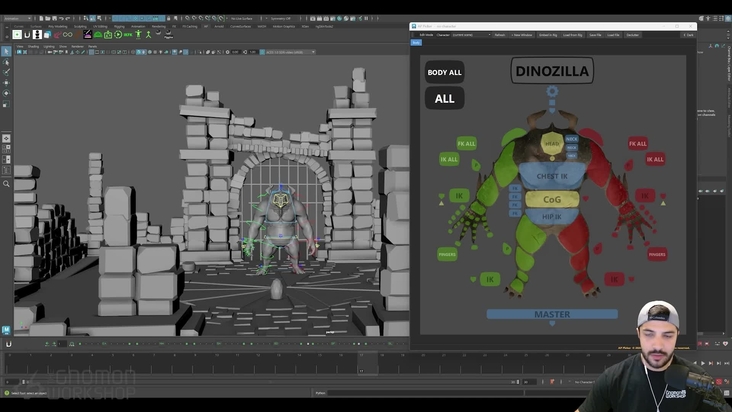Image resolution: width=732 pixels, height=412 pixels.
Task: Click the gear icon below DINOZILLA
Action: (552, 91)
